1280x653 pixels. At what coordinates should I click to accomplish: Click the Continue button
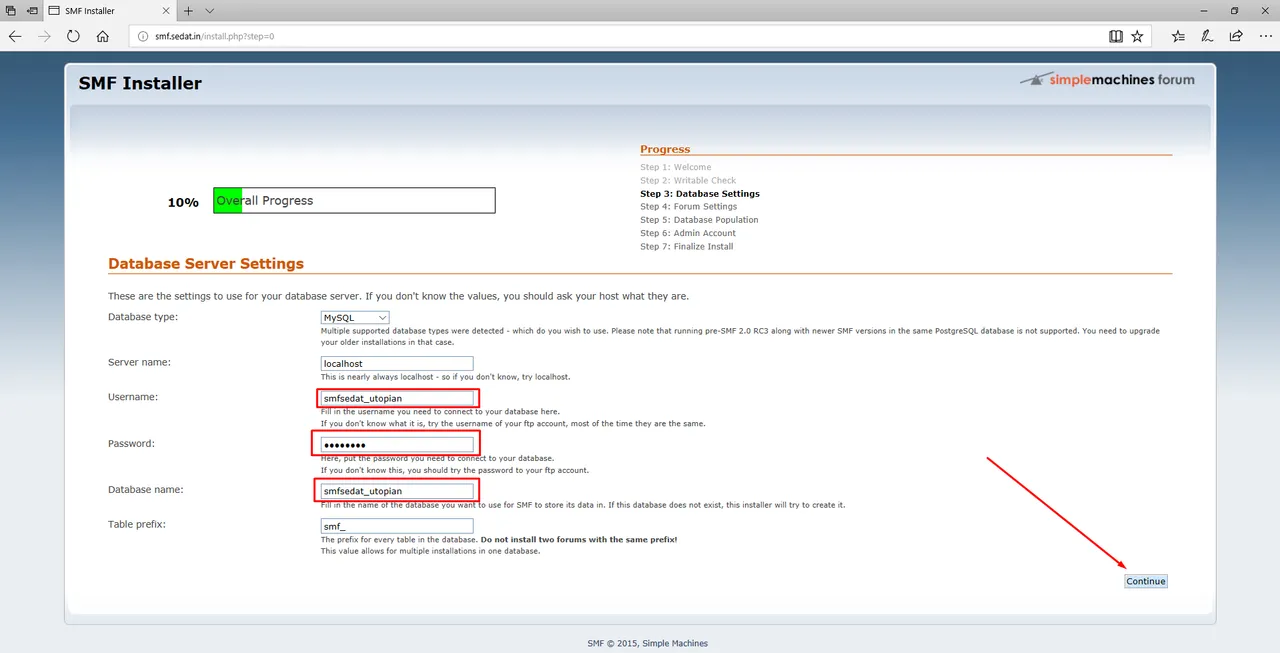coord(1146,581)
